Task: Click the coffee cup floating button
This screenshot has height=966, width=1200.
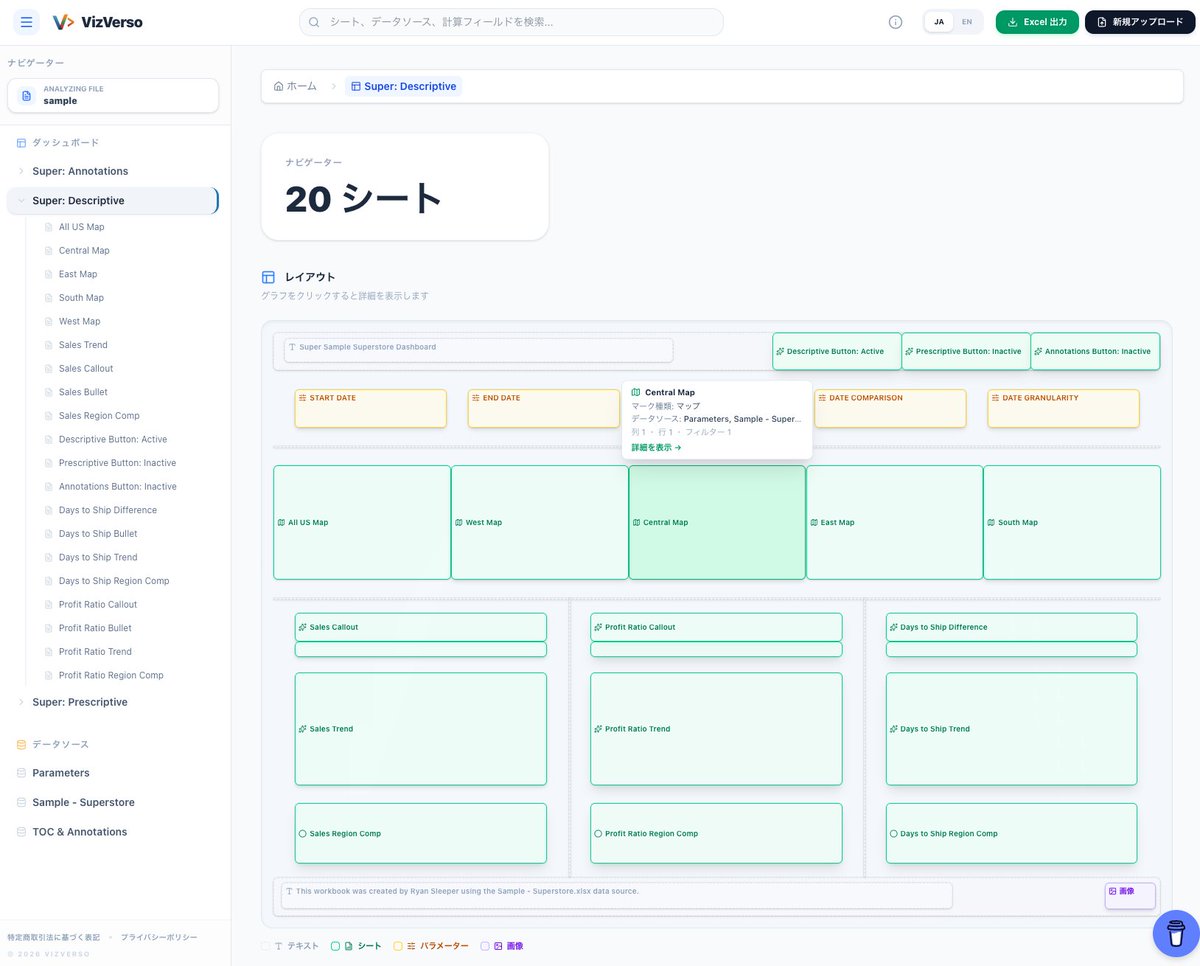Action: tap(1176, 933)
